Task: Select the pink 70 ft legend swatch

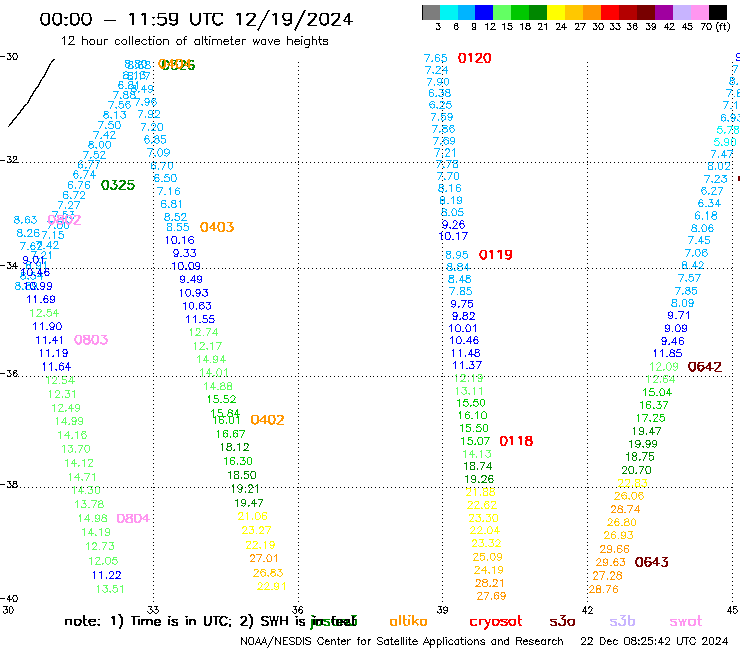Action: coord(698,12)
